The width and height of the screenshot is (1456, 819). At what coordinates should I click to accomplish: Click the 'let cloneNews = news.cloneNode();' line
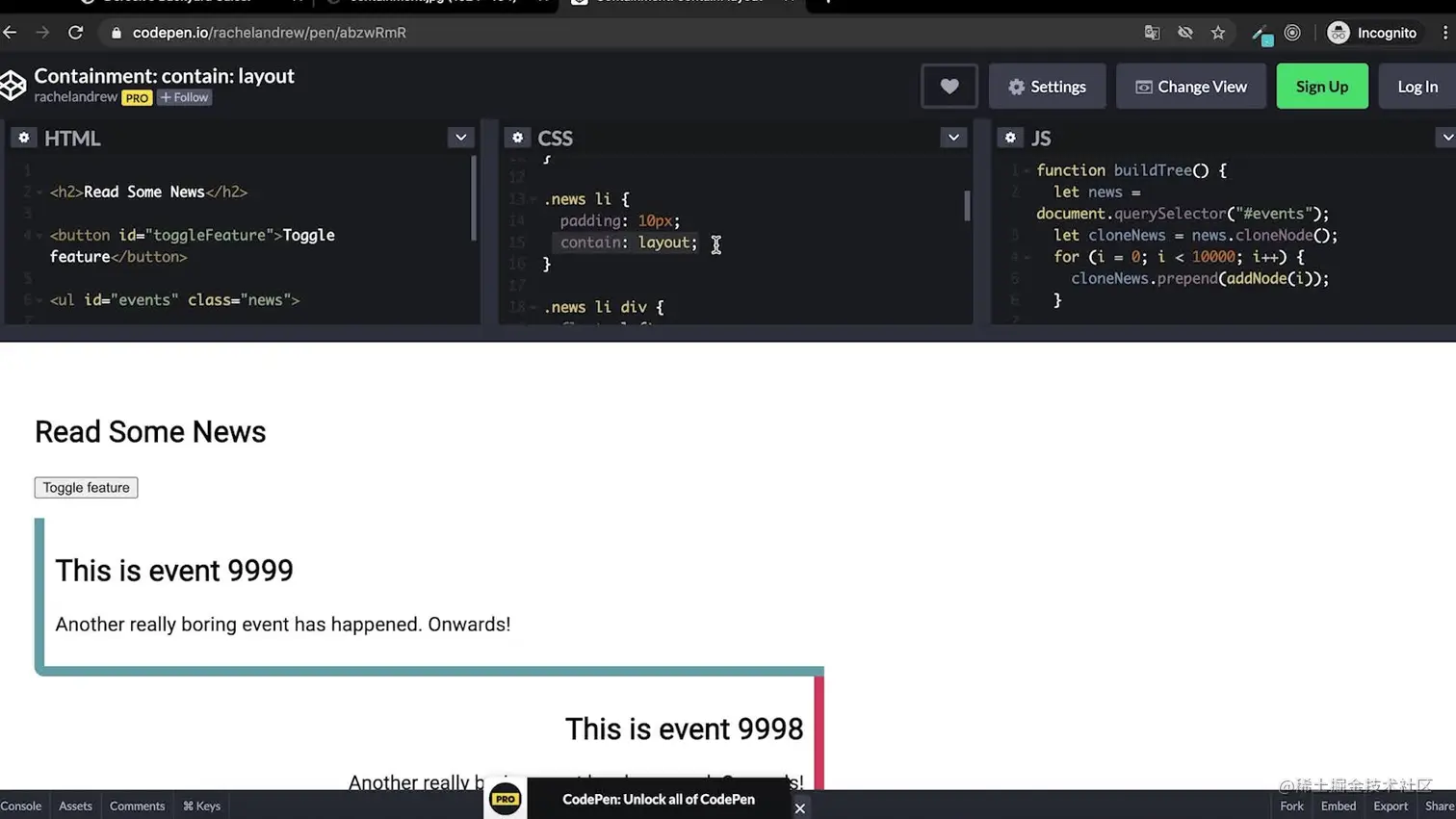point(1196,235)
